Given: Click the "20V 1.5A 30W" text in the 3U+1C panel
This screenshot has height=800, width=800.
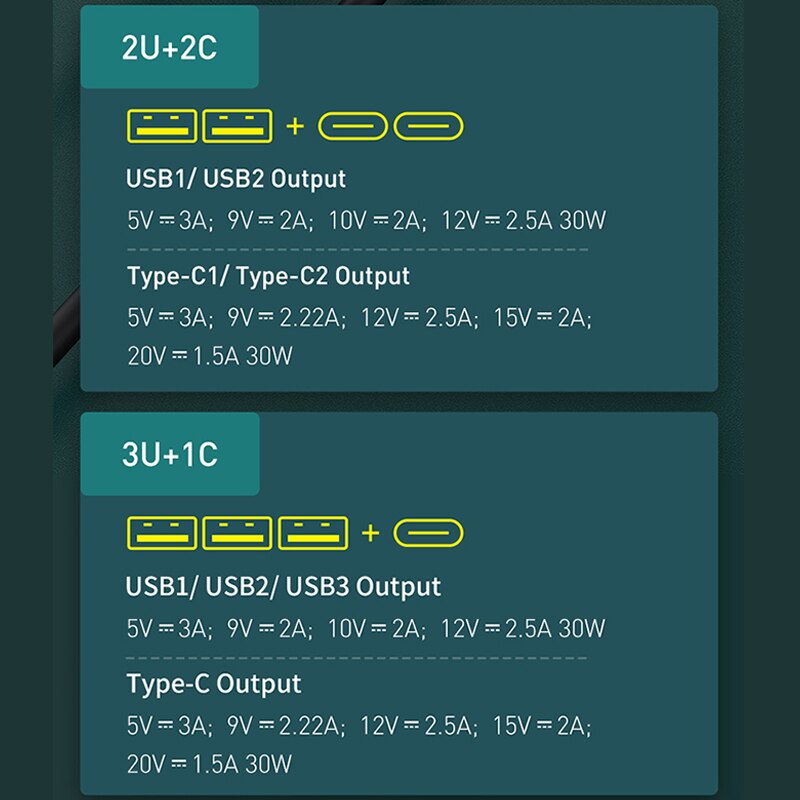Looking at the screenshot, I should (210, 765).
